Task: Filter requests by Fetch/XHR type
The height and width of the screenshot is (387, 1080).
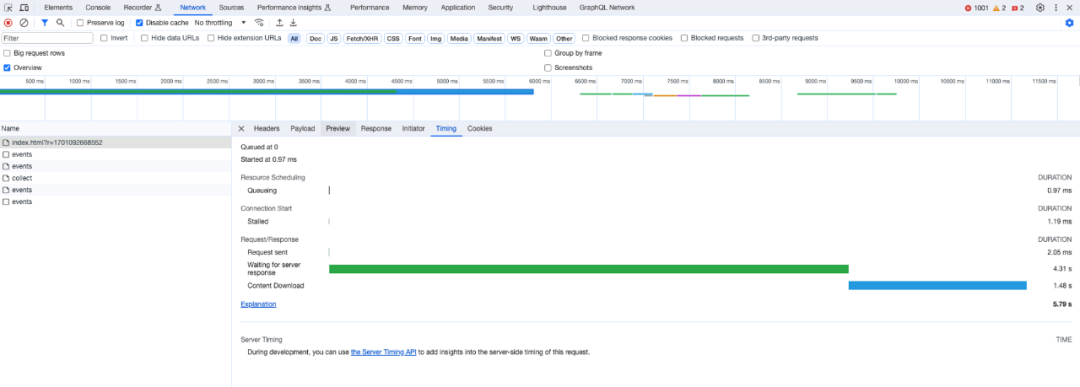Action: [x=362, y=39]
